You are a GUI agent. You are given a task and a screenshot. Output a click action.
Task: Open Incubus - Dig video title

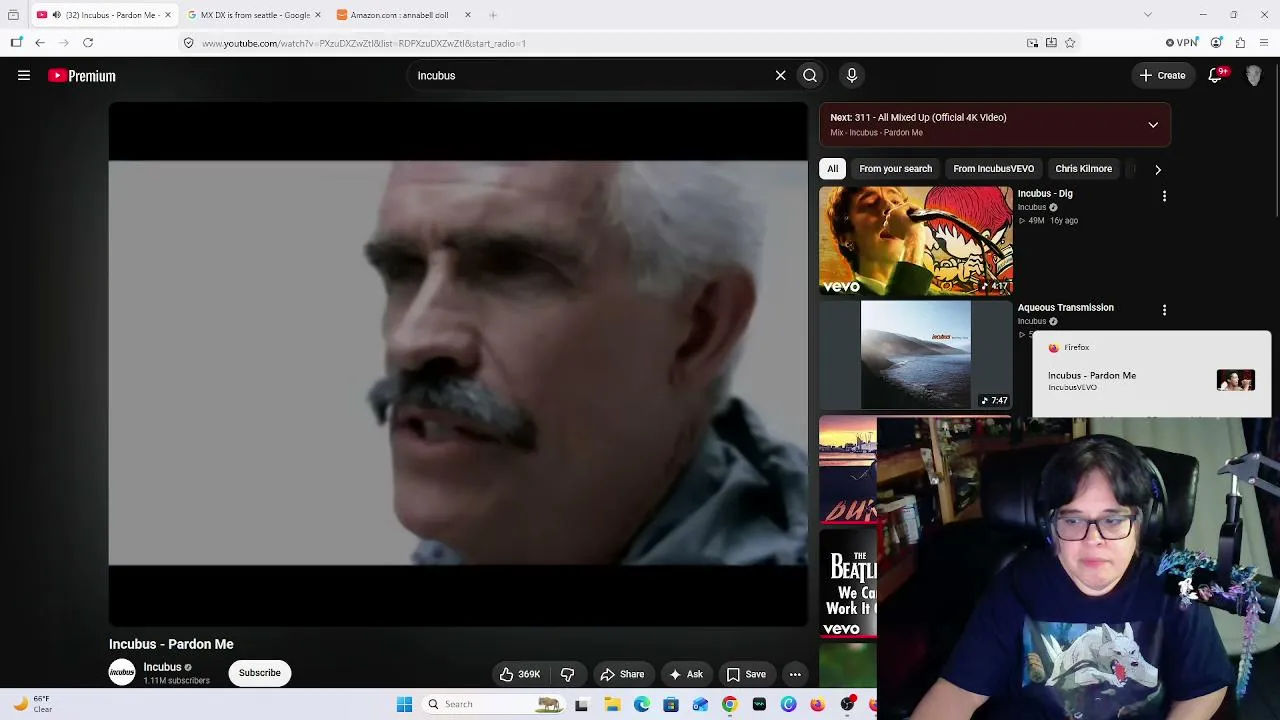(1045, 193)
